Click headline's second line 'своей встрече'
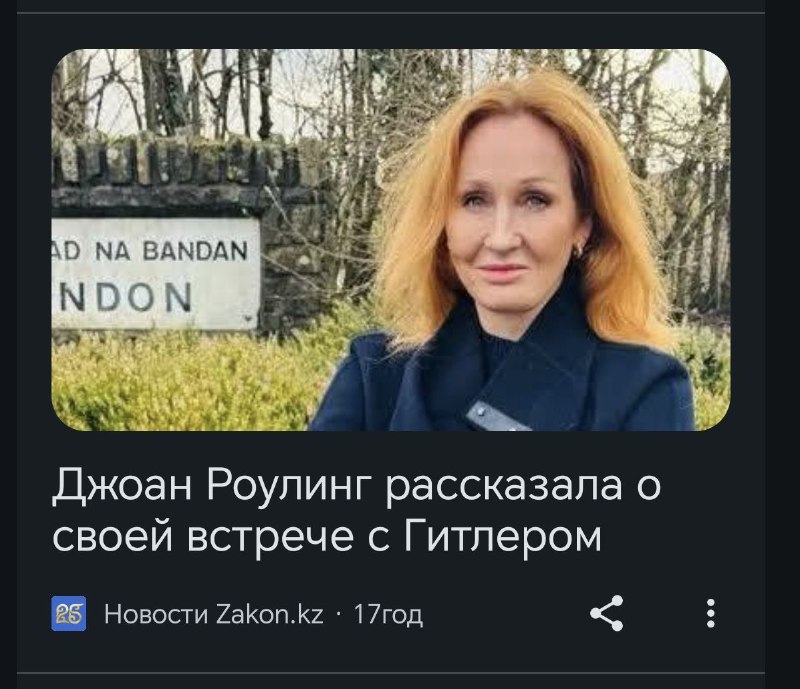 pos(203,536)
